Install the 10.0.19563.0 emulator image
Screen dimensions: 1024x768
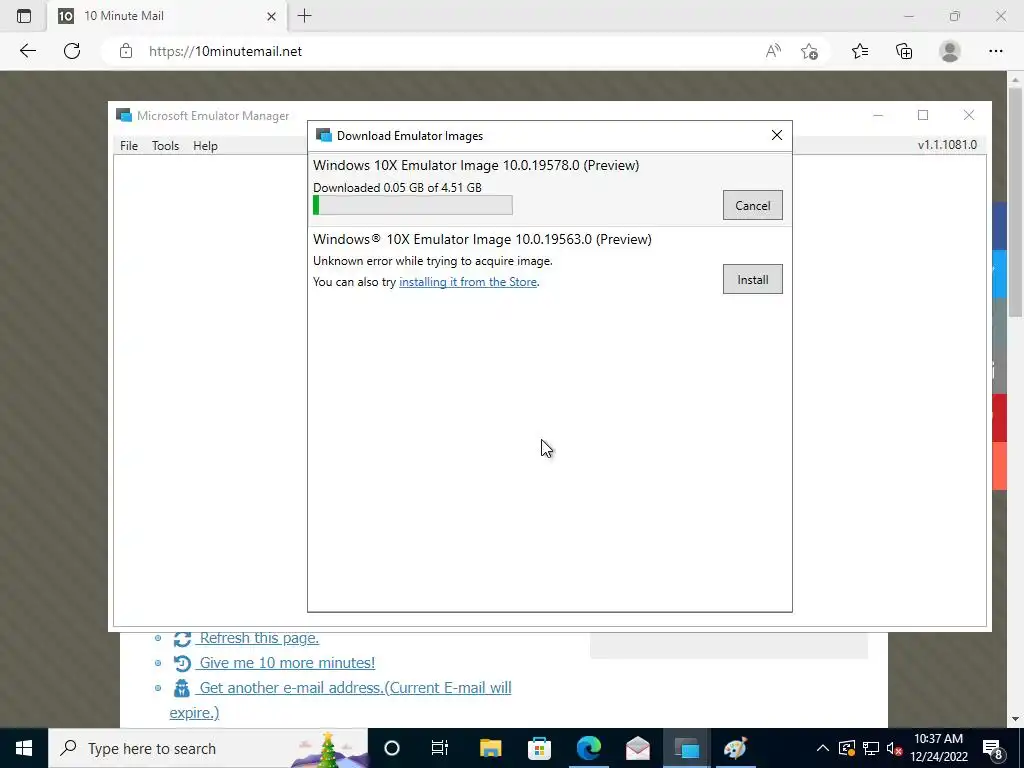tap(752, 280)
